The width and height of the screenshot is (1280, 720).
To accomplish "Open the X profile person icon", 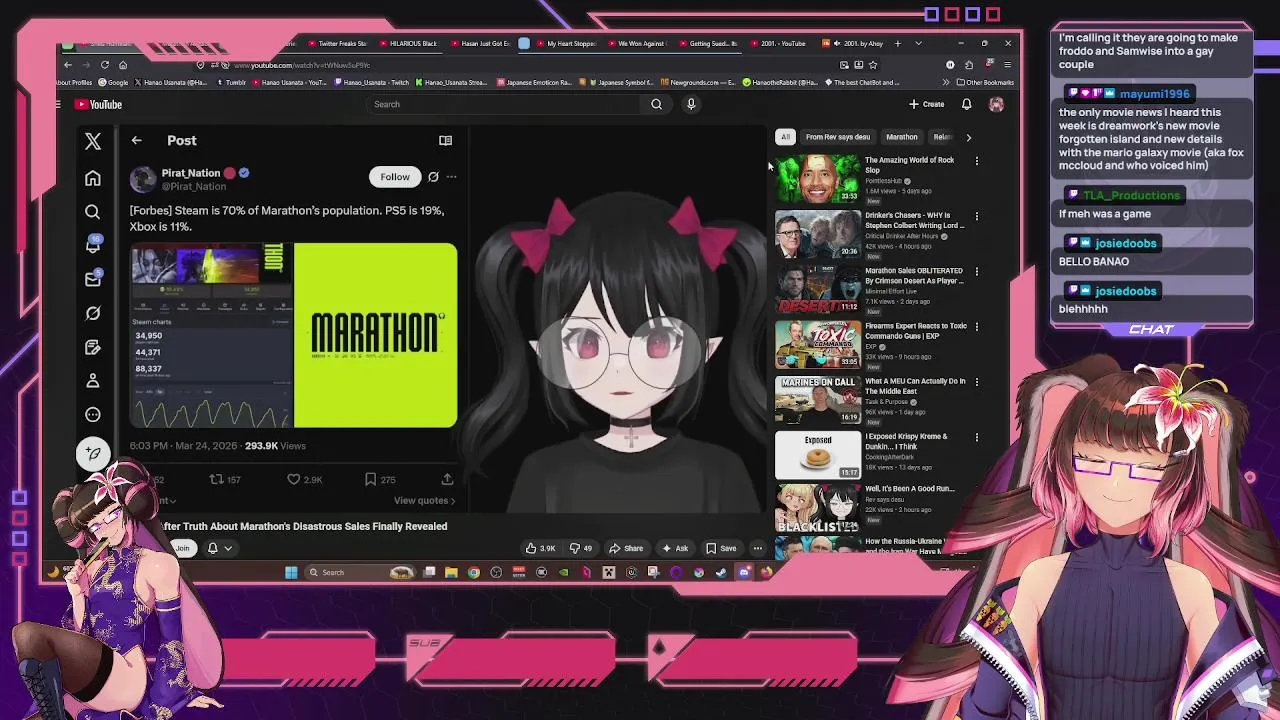I will 93,381.
